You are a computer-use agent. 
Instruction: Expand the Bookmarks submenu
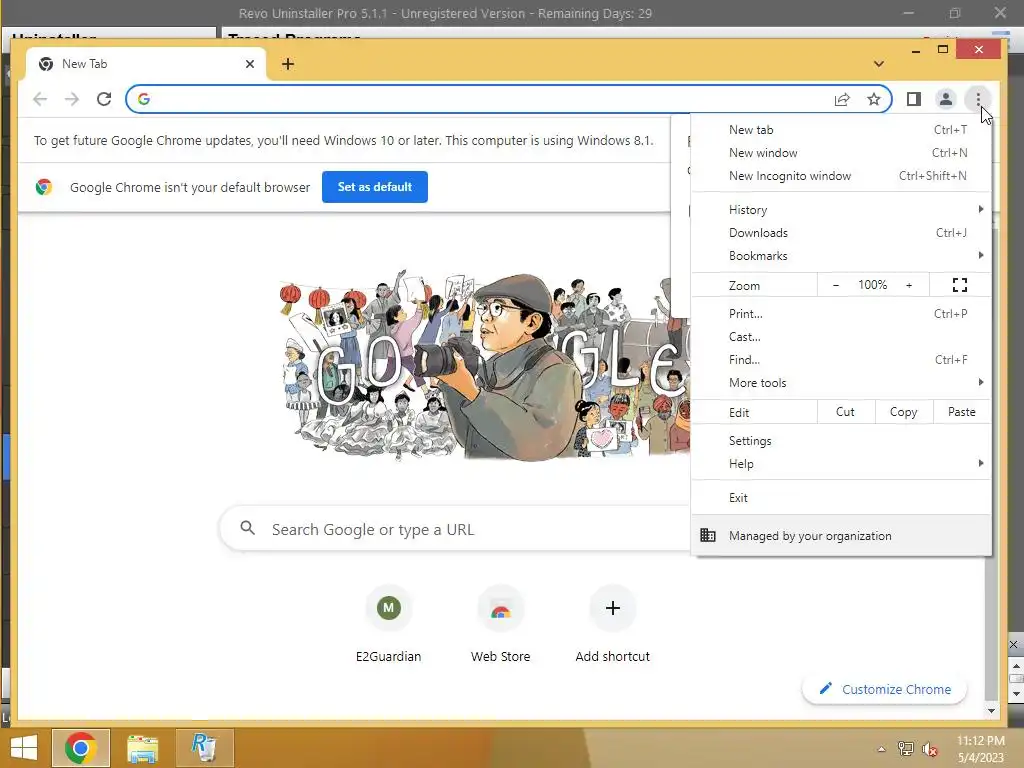point(841,255)
